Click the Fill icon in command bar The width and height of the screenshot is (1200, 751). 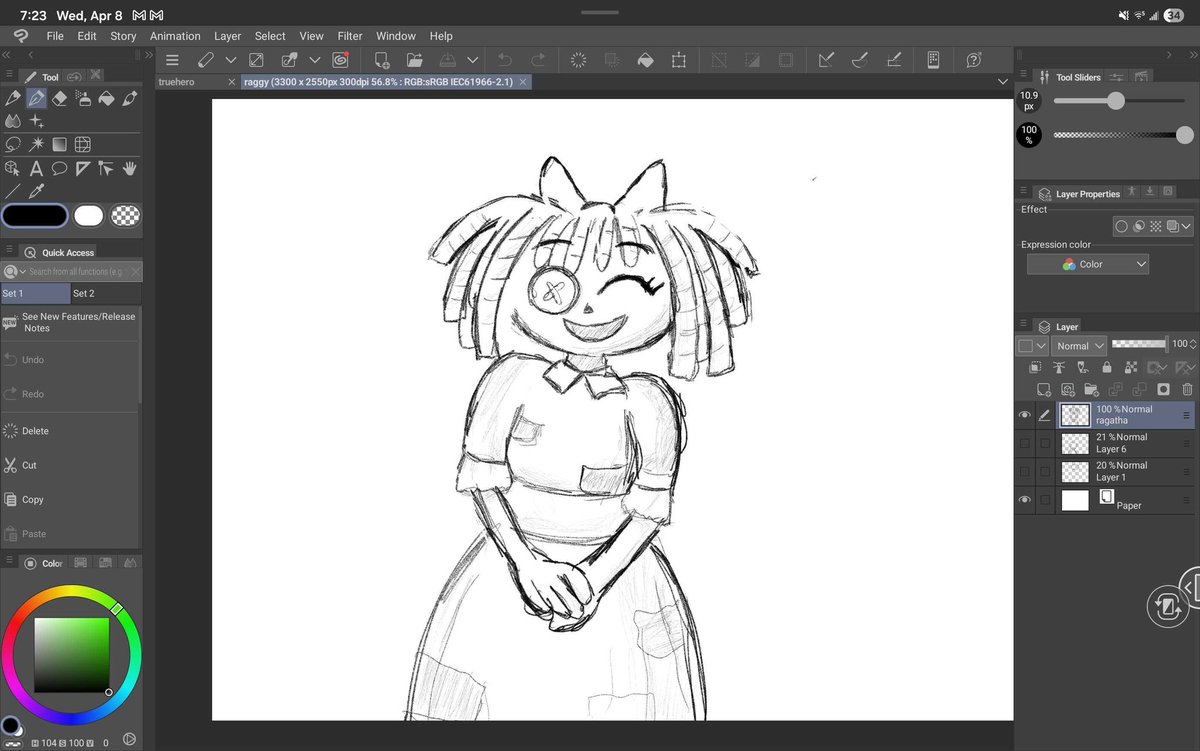(x=646, y=60)
